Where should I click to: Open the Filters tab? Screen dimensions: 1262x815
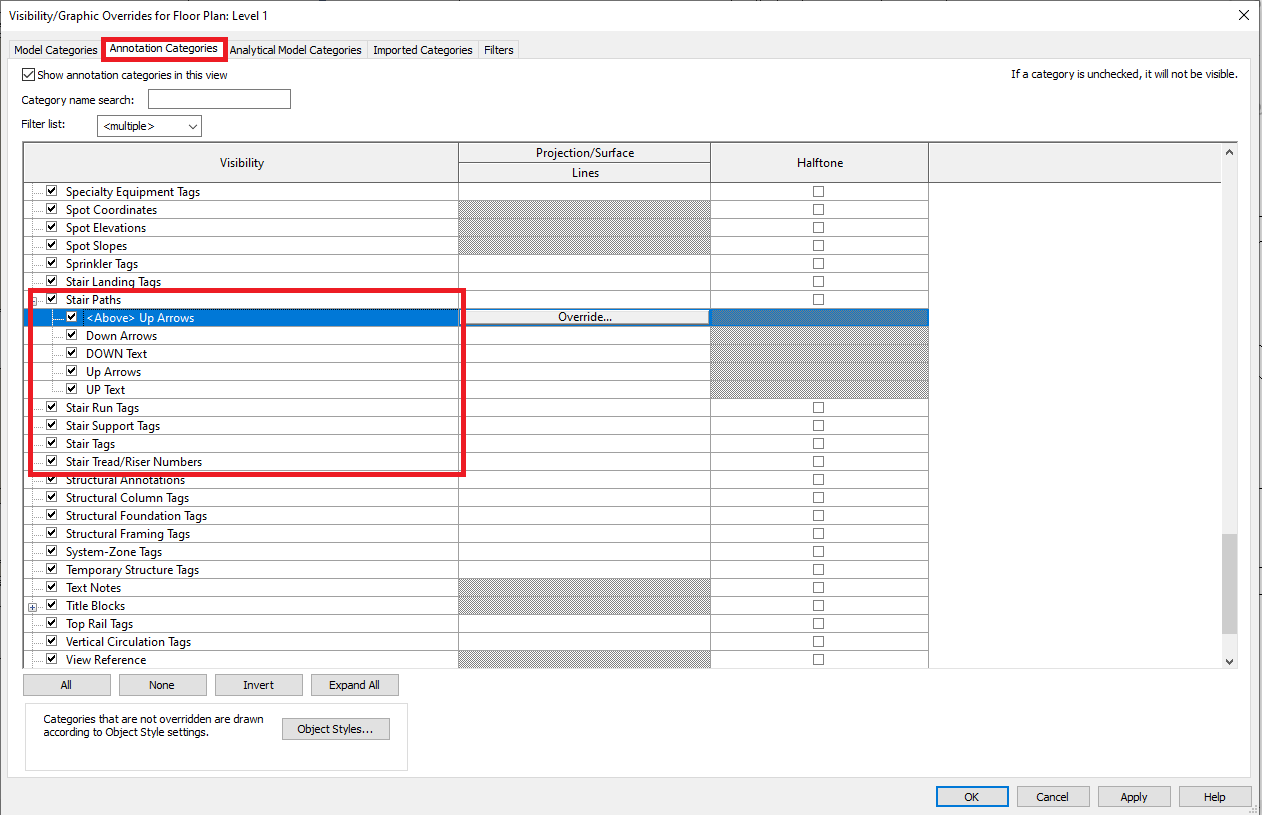(x=497, y=49)
